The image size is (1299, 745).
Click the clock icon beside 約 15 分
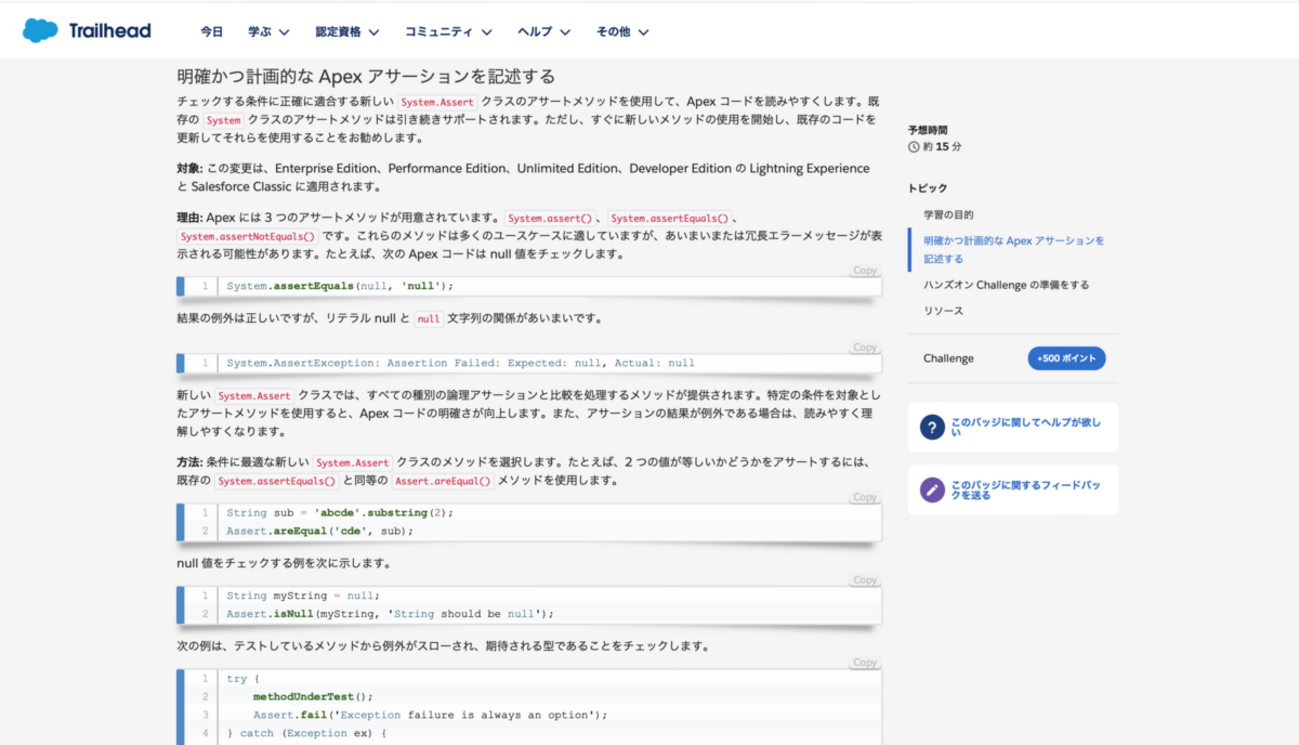[x=913, y=147]
